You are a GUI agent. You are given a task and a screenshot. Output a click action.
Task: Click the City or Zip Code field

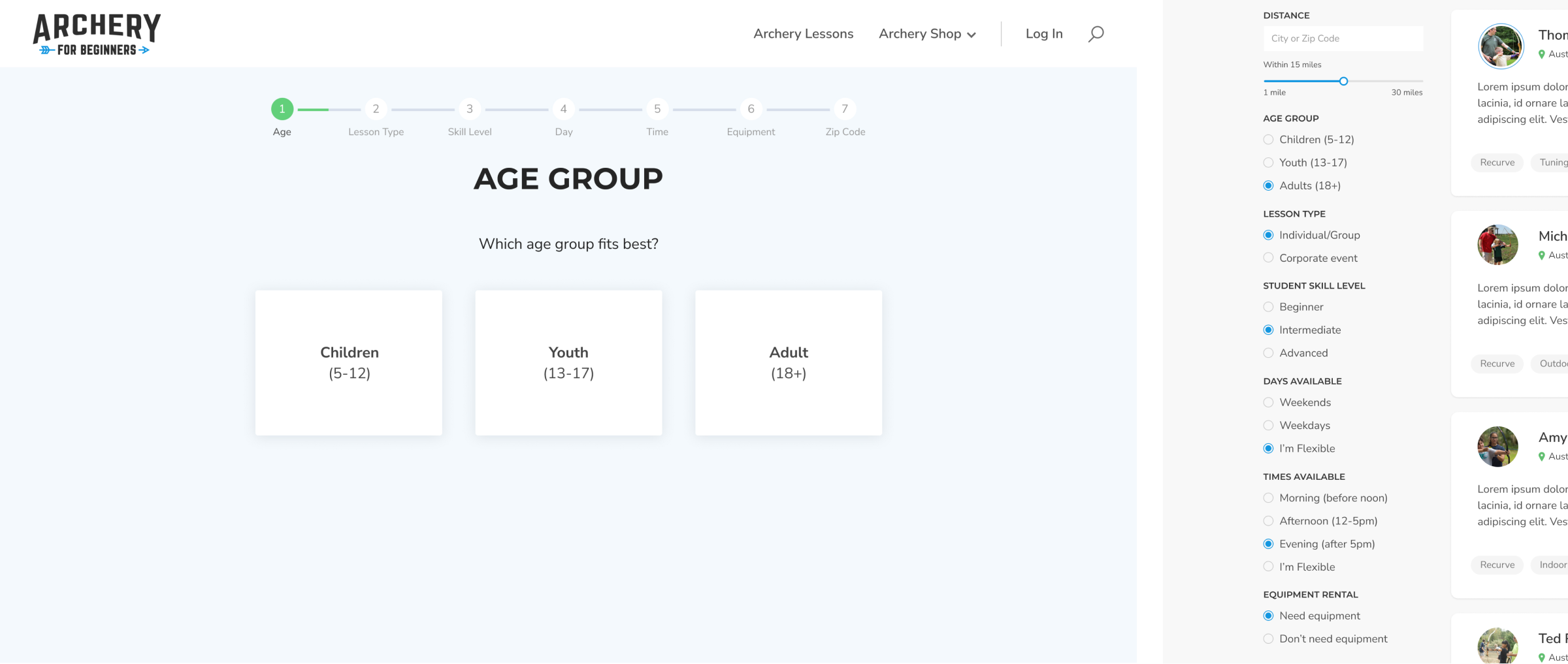pyautogui.click(x=1343, y=39)
